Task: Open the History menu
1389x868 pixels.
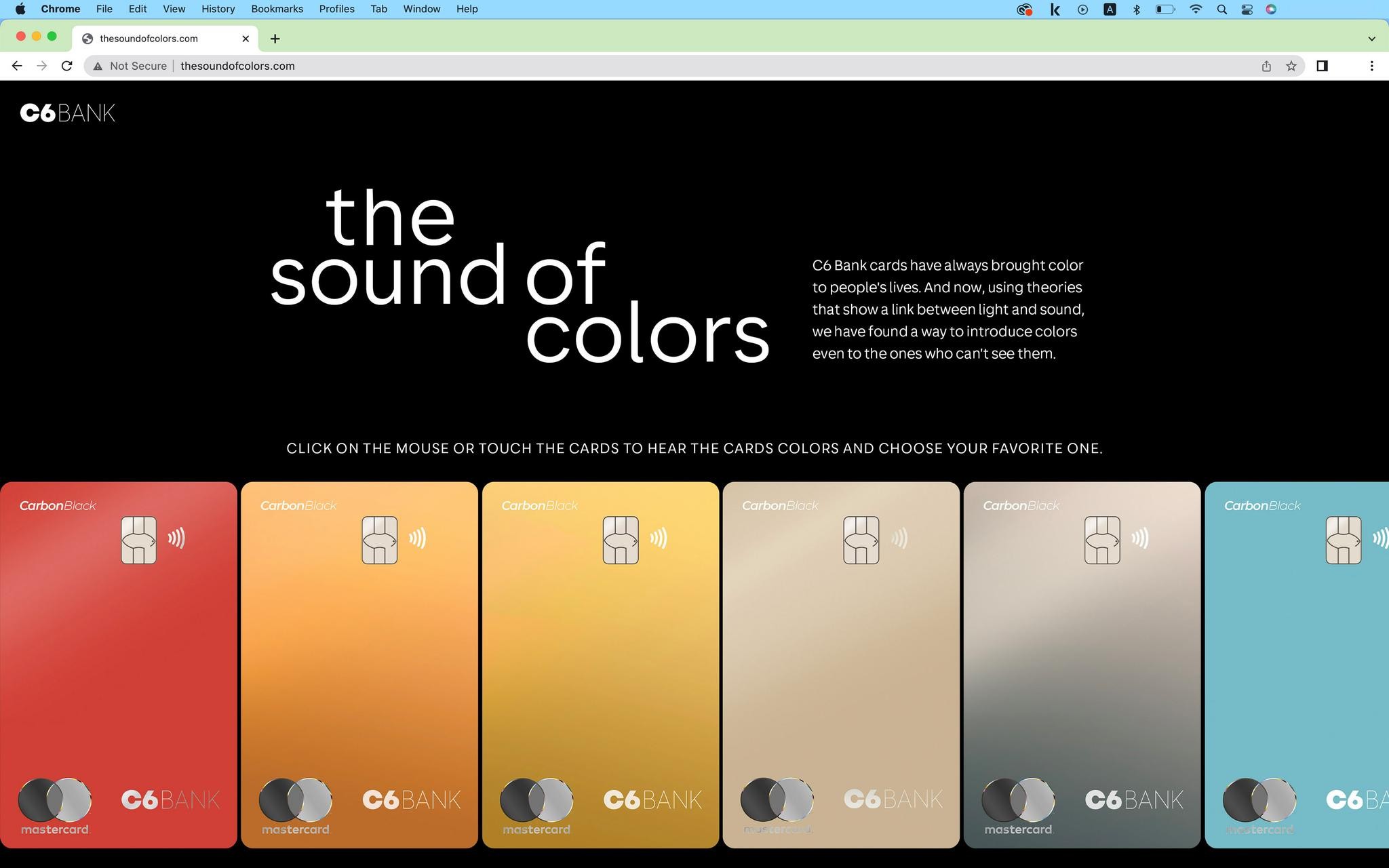Action: click(218, 9)
